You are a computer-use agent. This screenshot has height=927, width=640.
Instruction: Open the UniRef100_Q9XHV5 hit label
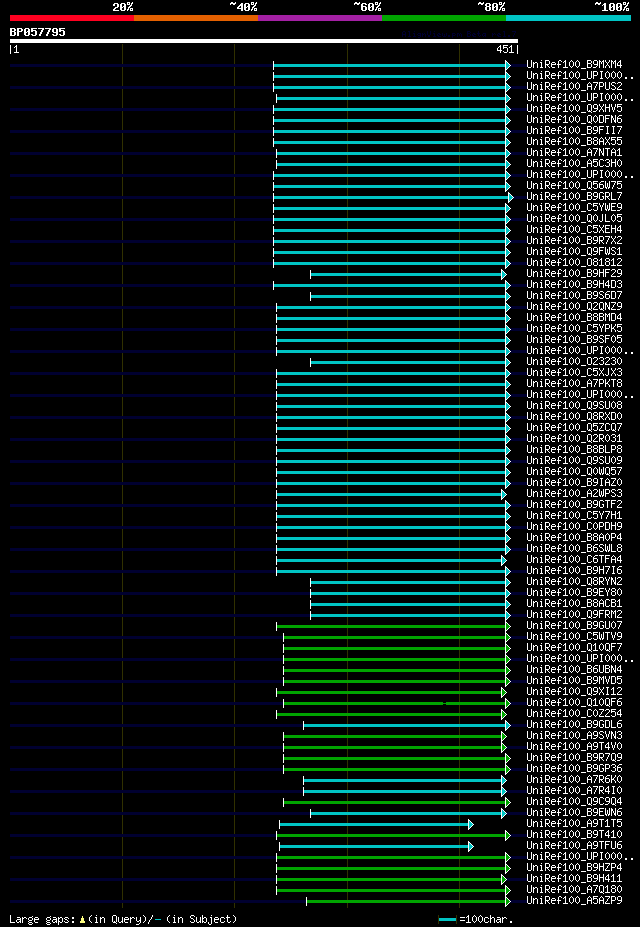(574, 108)
